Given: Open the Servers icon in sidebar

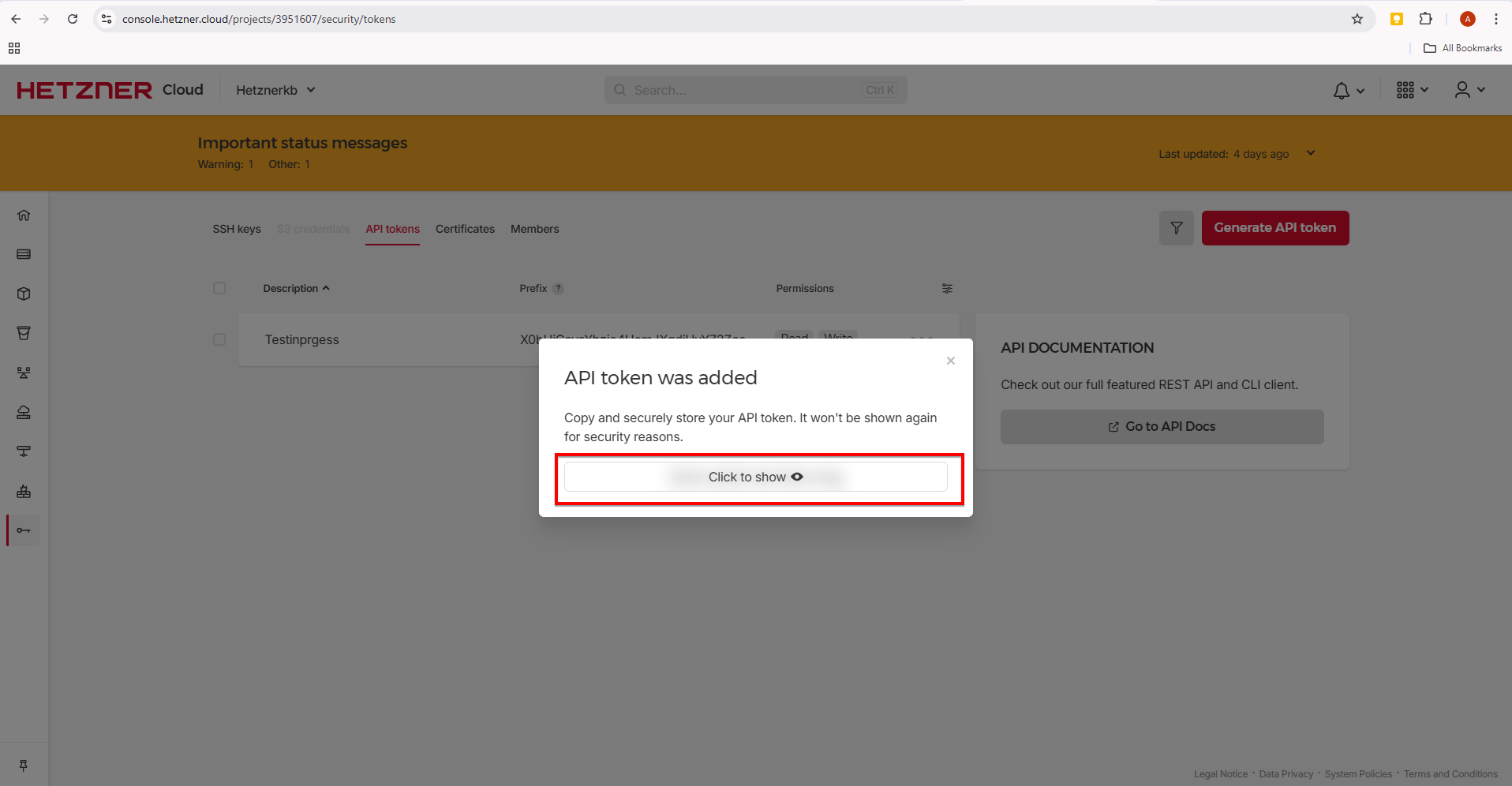Looking at the screenshot, I should point(24,254).
